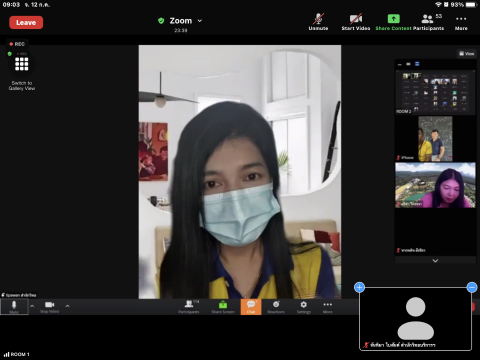
Task: Expand more thumbnails with the down chevron
Action: (435, 261)
